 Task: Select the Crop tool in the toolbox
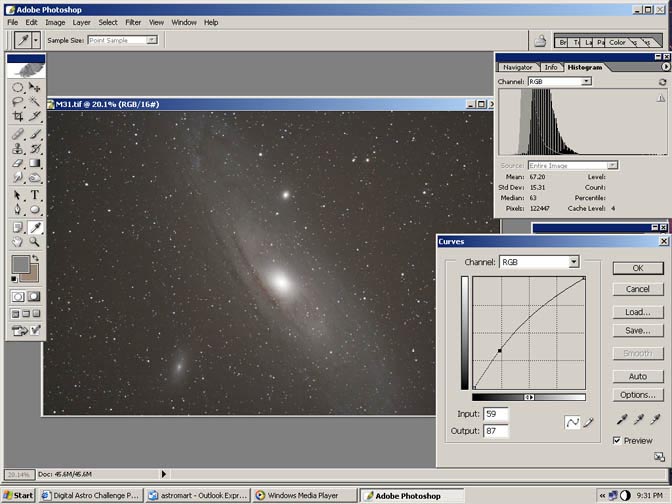(x=18, y=116)
